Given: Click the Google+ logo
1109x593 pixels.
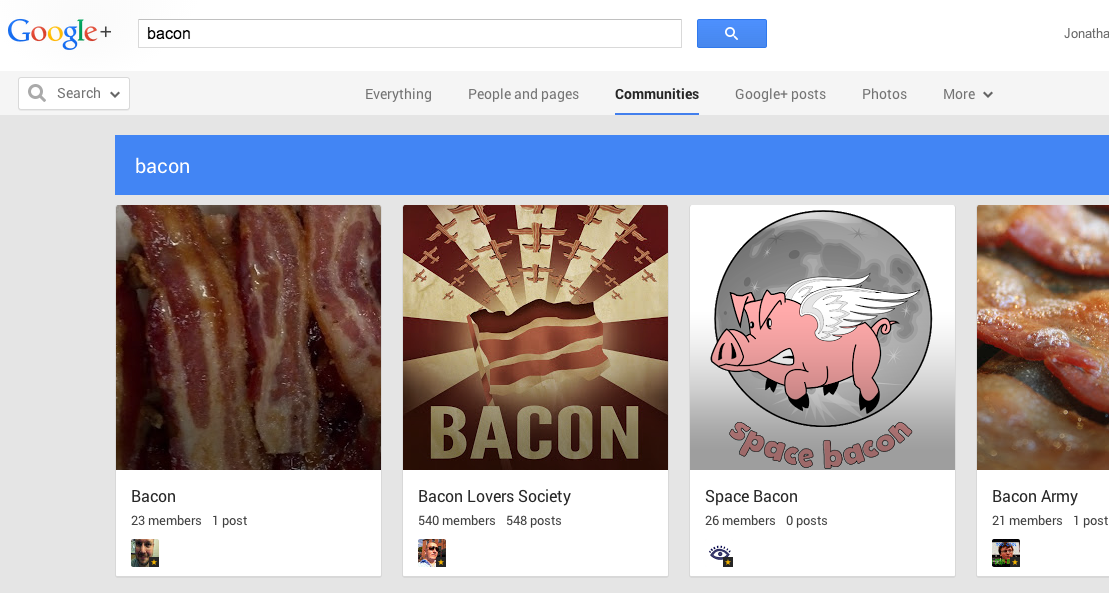Looking at the screenshot, I should [59, 33].
